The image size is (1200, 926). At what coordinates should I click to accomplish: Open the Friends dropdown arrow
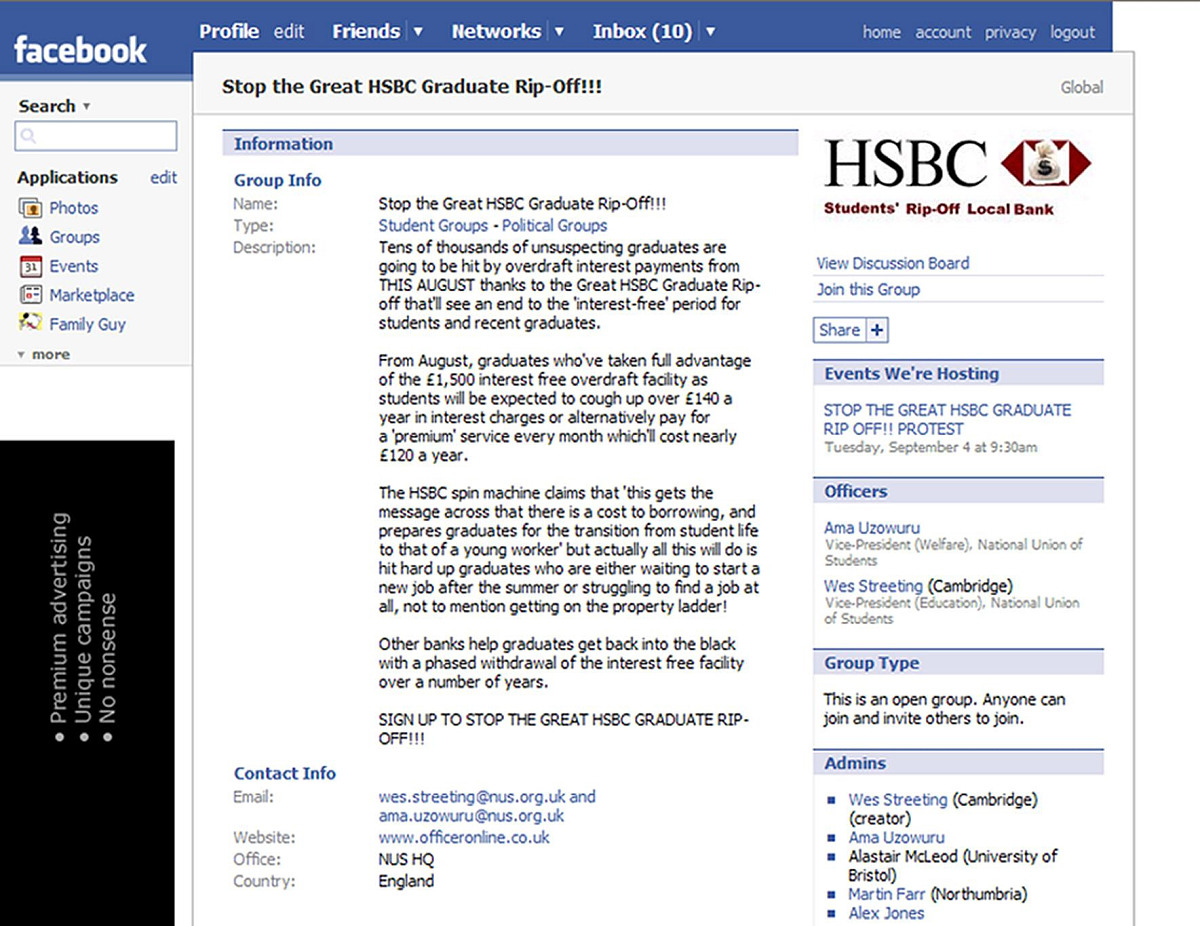point(418,32)
